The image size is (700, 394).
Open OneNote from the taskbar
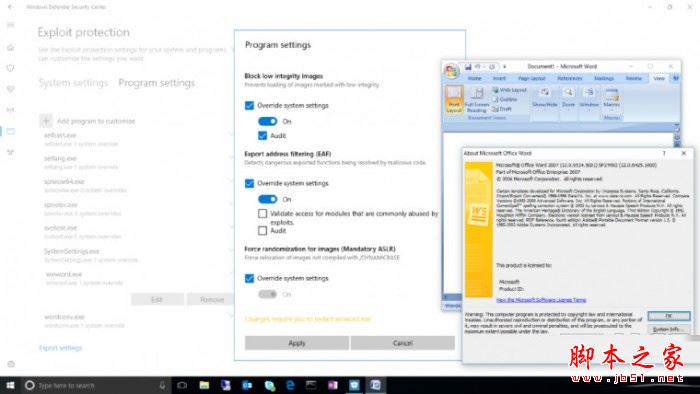pyautogui.click(x=333, y=385)
